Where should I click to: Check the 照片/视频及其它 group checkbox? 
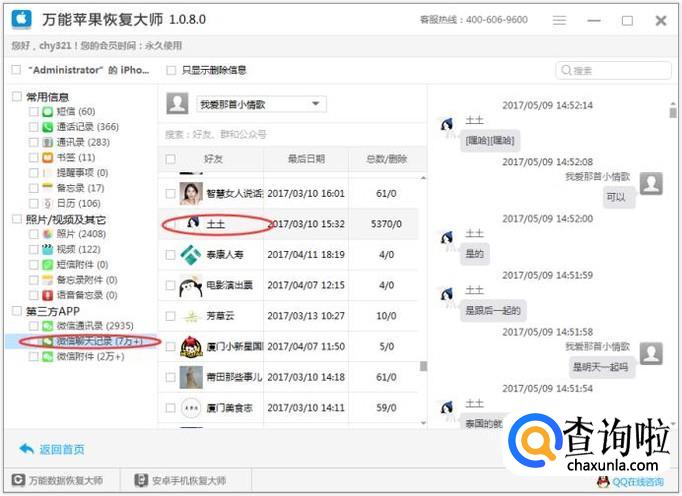click(17, 219)
